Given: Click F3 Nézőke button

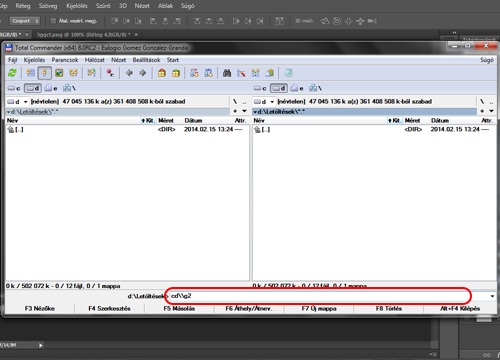Looking at the screenshot, I should click(x=40, y=309).
